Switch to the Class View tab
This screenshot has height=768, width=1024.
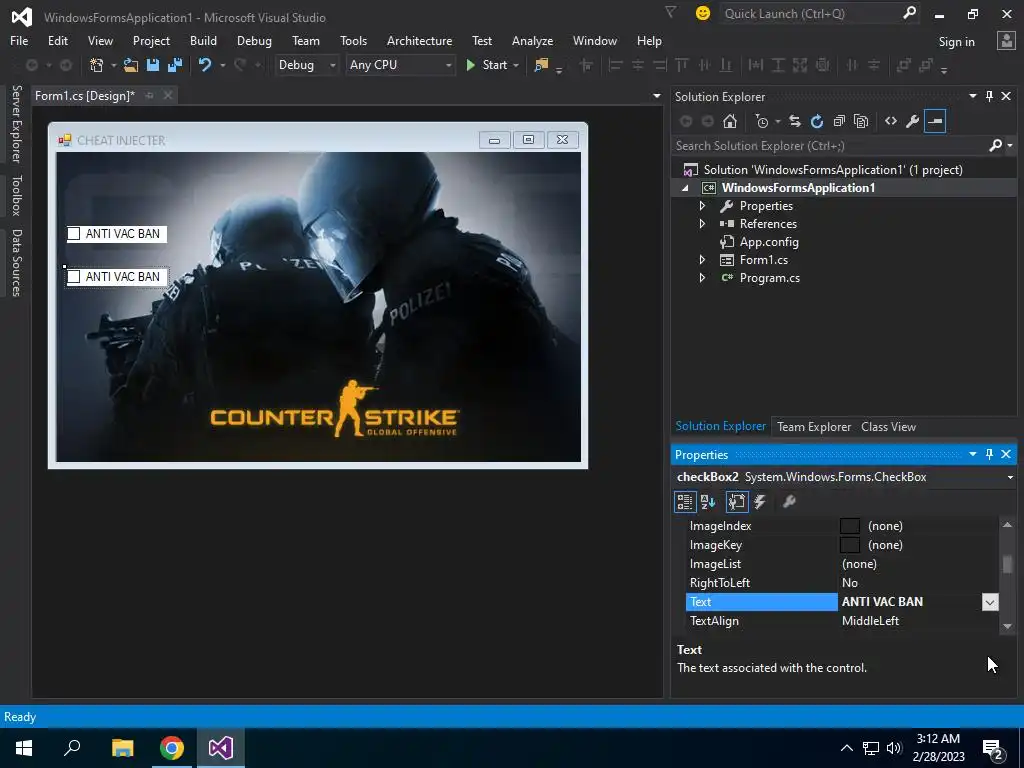coord(888,426)
